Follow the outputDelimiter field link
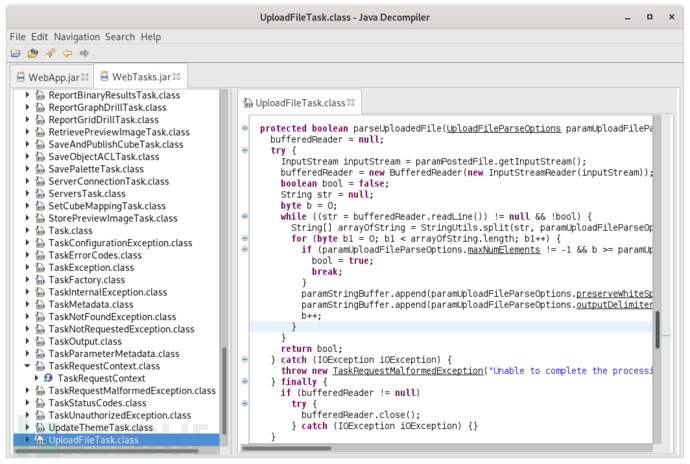Screen dimensions: 690x464 tap(614, 305)
